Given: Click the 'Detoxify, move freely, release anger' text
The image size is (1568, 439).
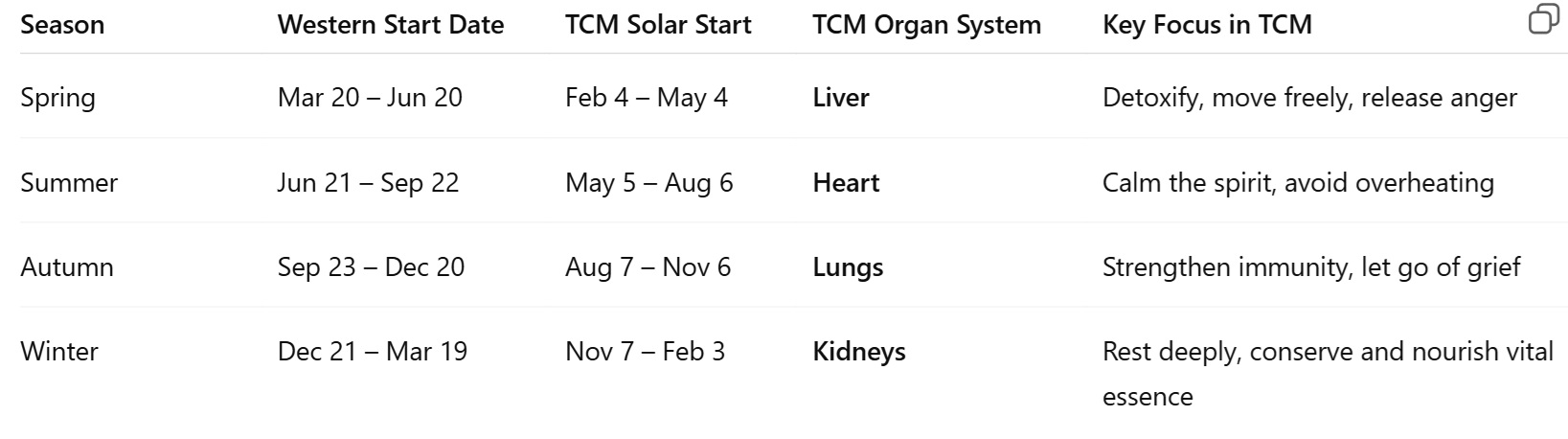Looking at the screenshot, I should tap(1309, 98).
